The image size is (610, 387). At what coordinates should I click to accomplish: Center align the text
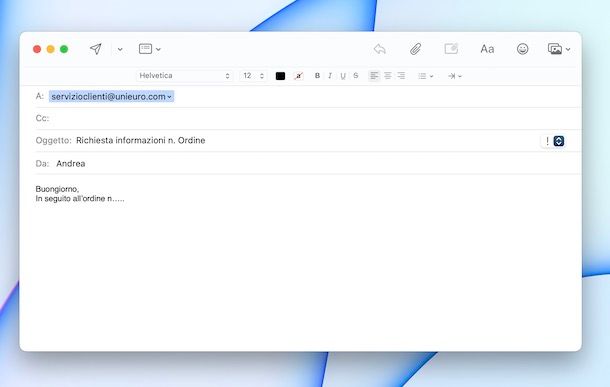pyautogui.click(x=388, y=75)
